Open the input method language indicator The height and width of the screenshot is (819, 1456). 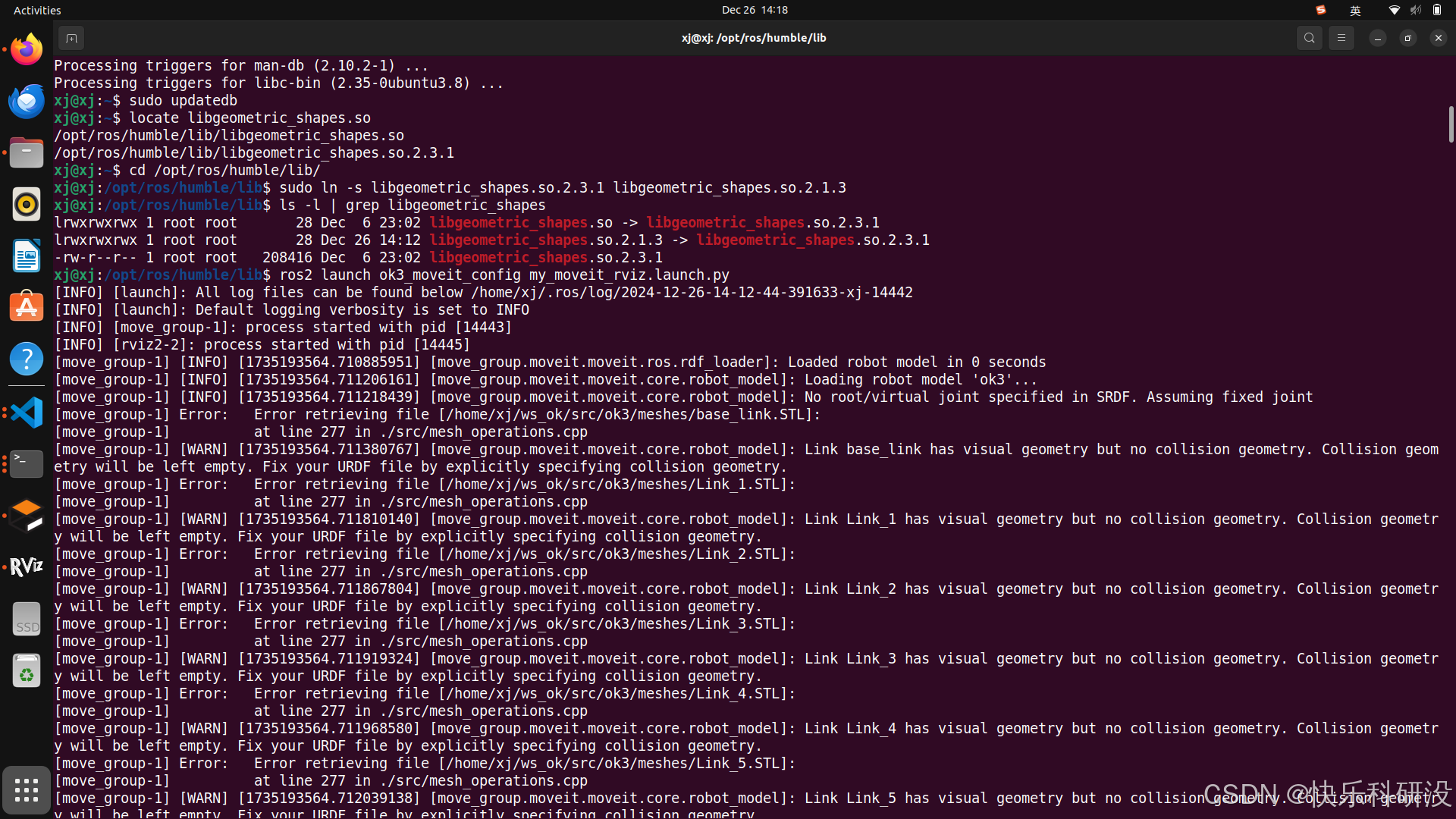point(1355,10)
